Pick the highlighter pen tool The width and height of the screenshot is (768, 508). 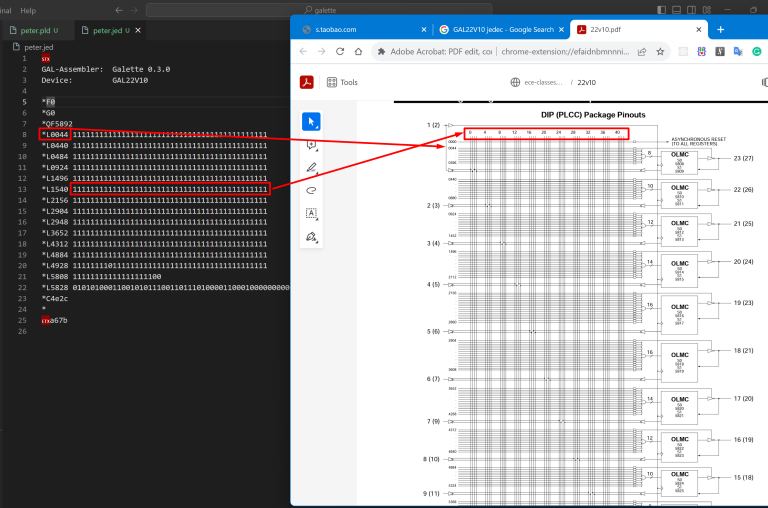[311, 168]
